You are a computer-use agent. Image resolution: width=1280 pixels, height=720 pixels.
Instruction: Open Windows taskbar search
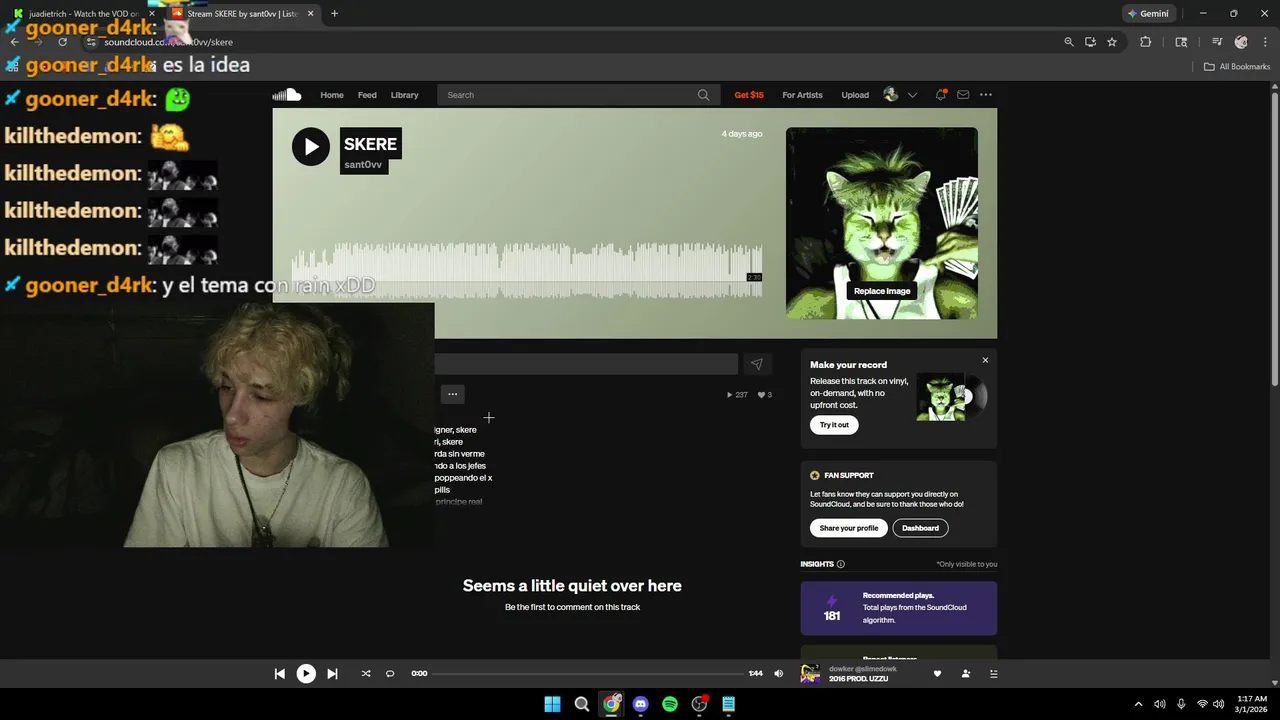coord(581,704)
